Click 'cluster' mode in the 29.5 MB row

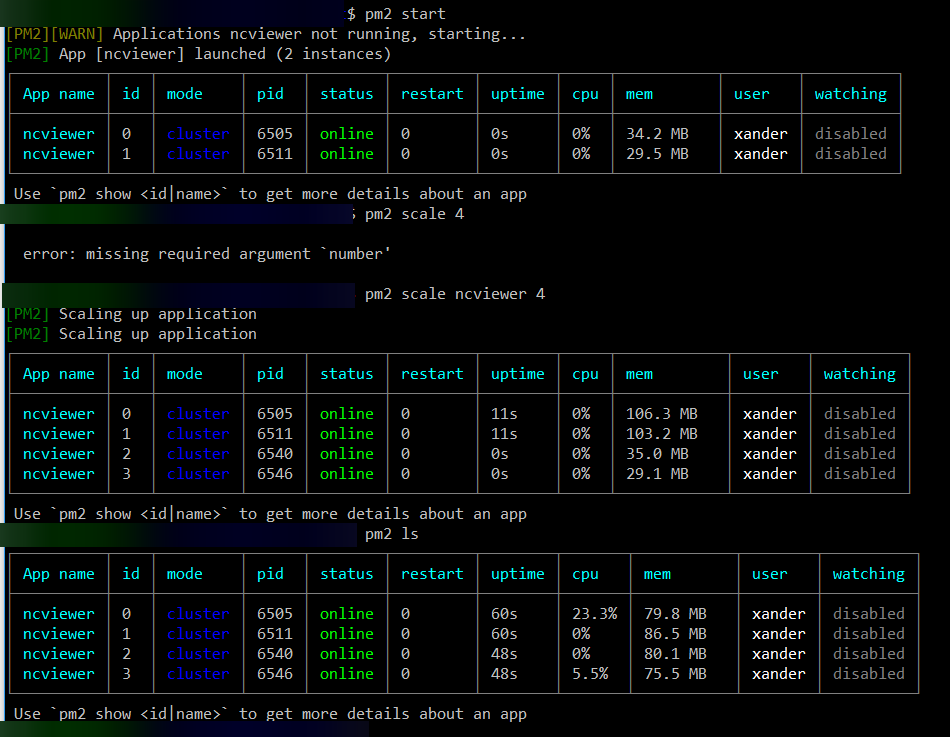click(198, 154)
